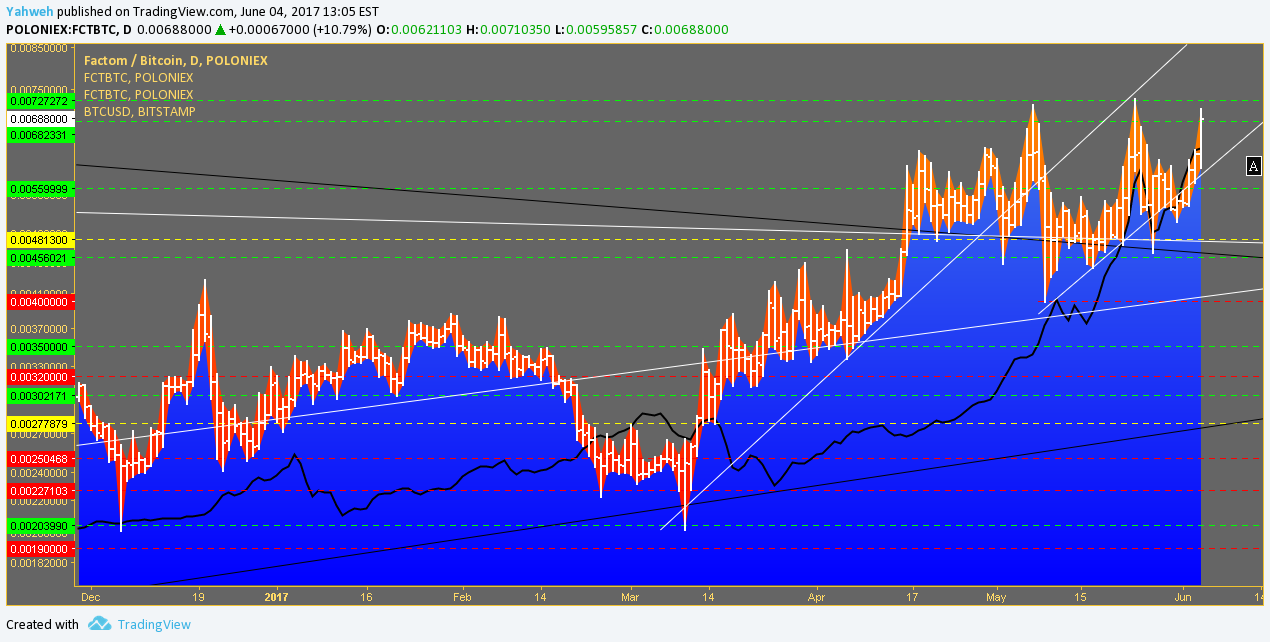Click the 'A' marker box on right axis

[x=1254, y=166]
